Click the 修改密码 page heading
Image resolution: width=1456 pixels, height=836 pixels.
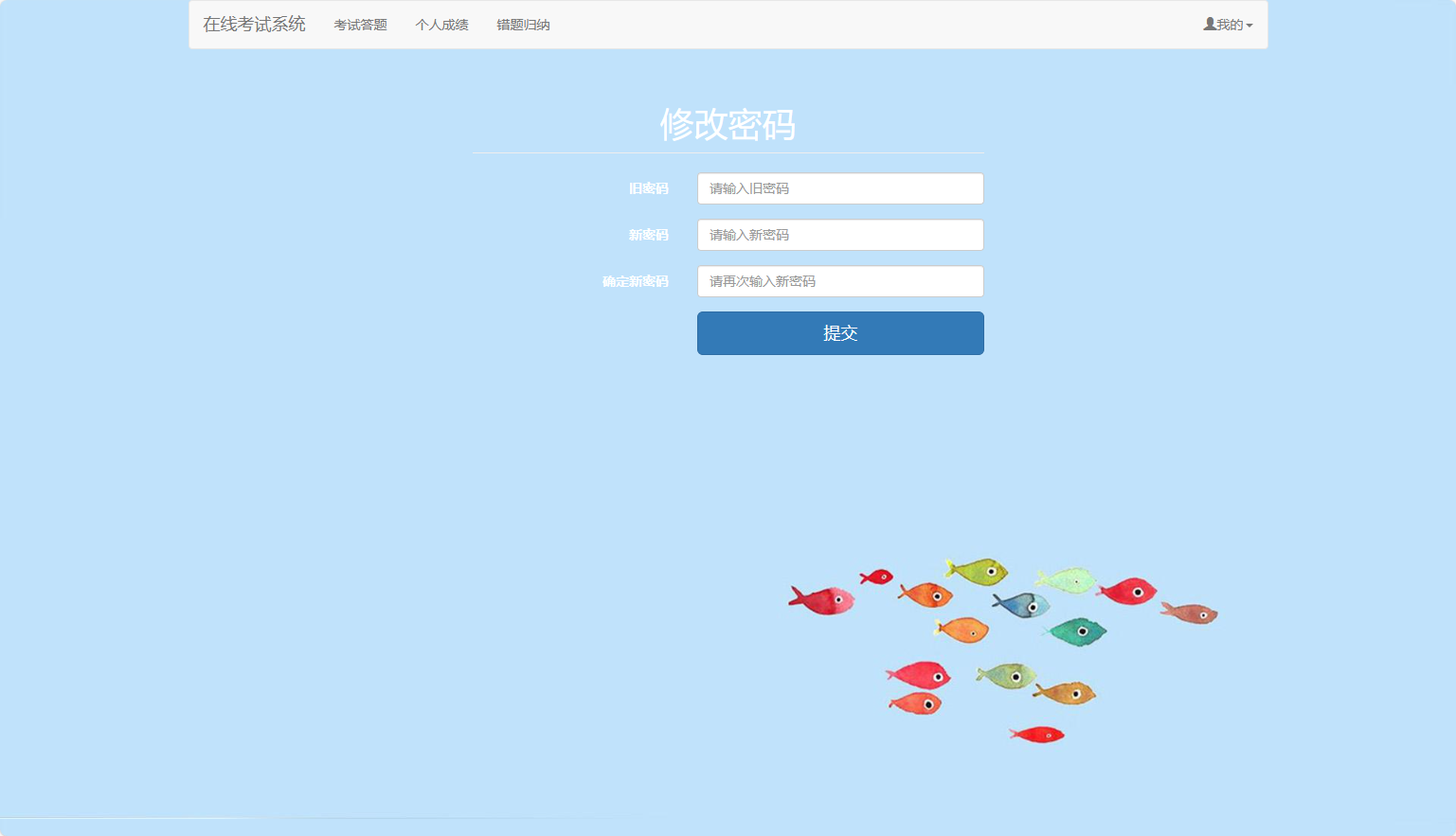click(x=728, y=124)
